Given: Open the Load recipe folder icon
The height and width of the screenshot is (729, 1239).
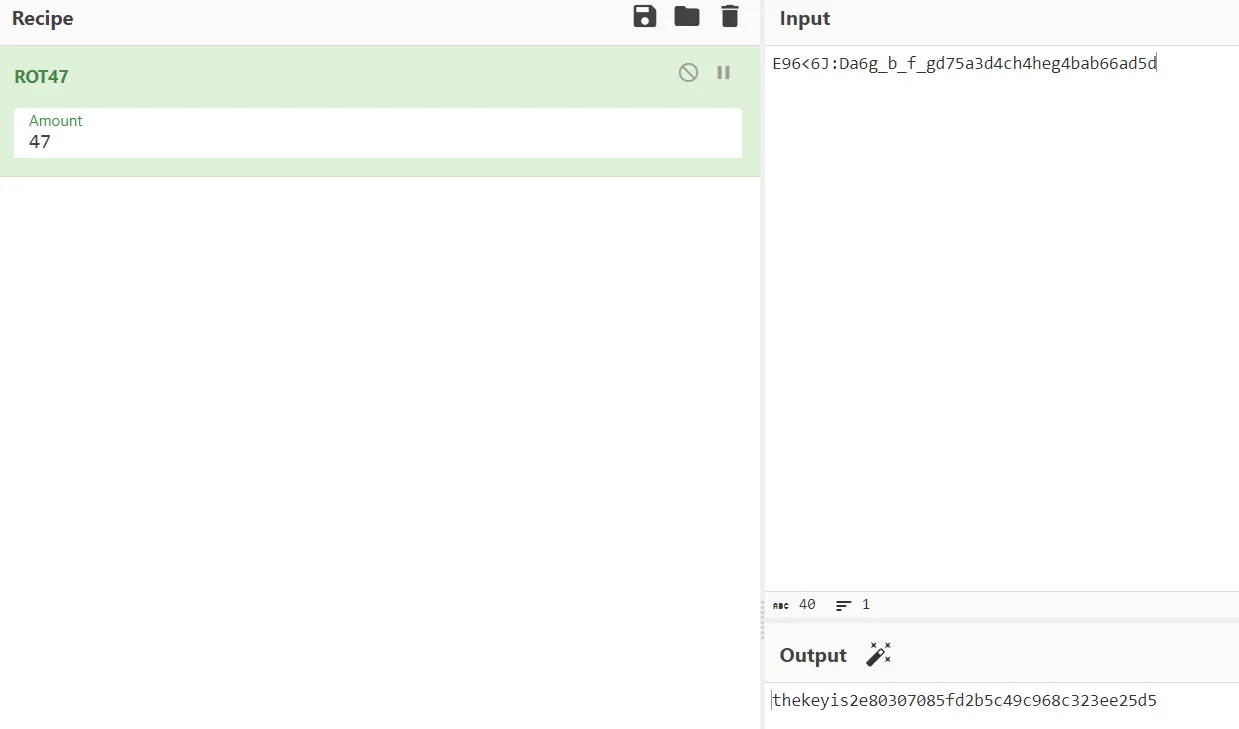Looking at the screenshot, I should tap(687, 16).
